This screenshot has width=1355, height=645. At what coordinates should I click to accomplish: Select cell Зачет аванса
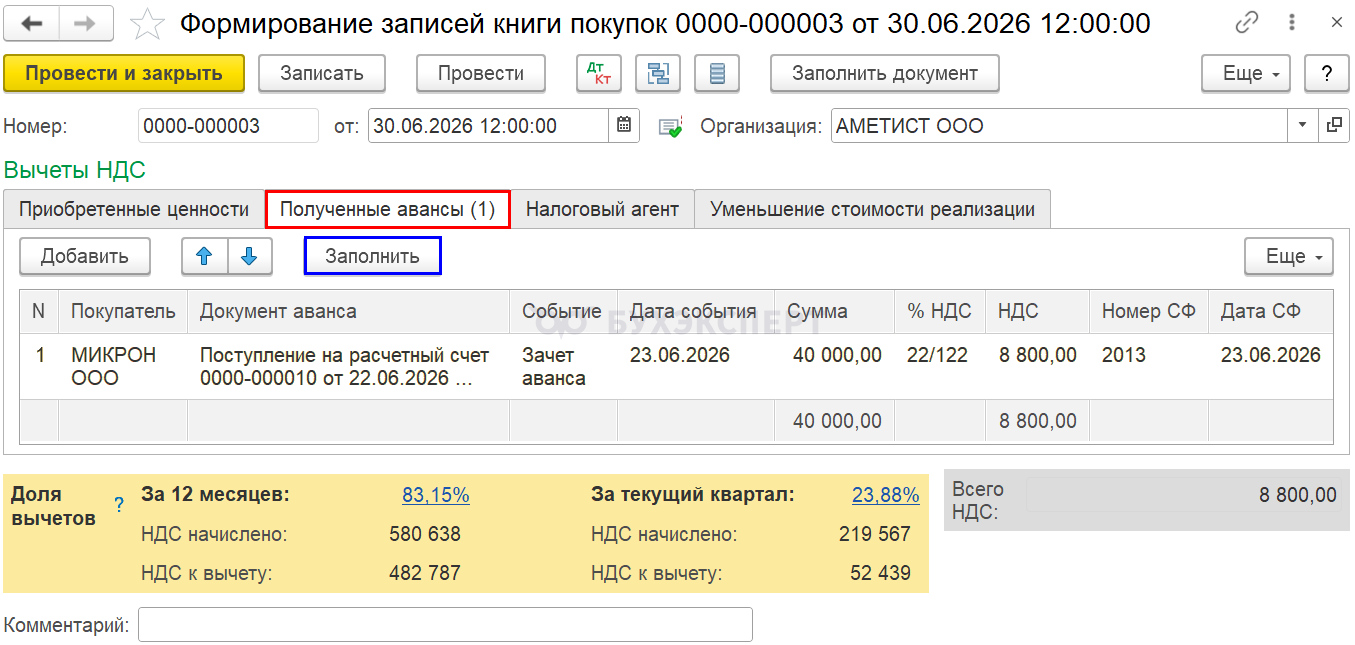(x=563, y=367)
